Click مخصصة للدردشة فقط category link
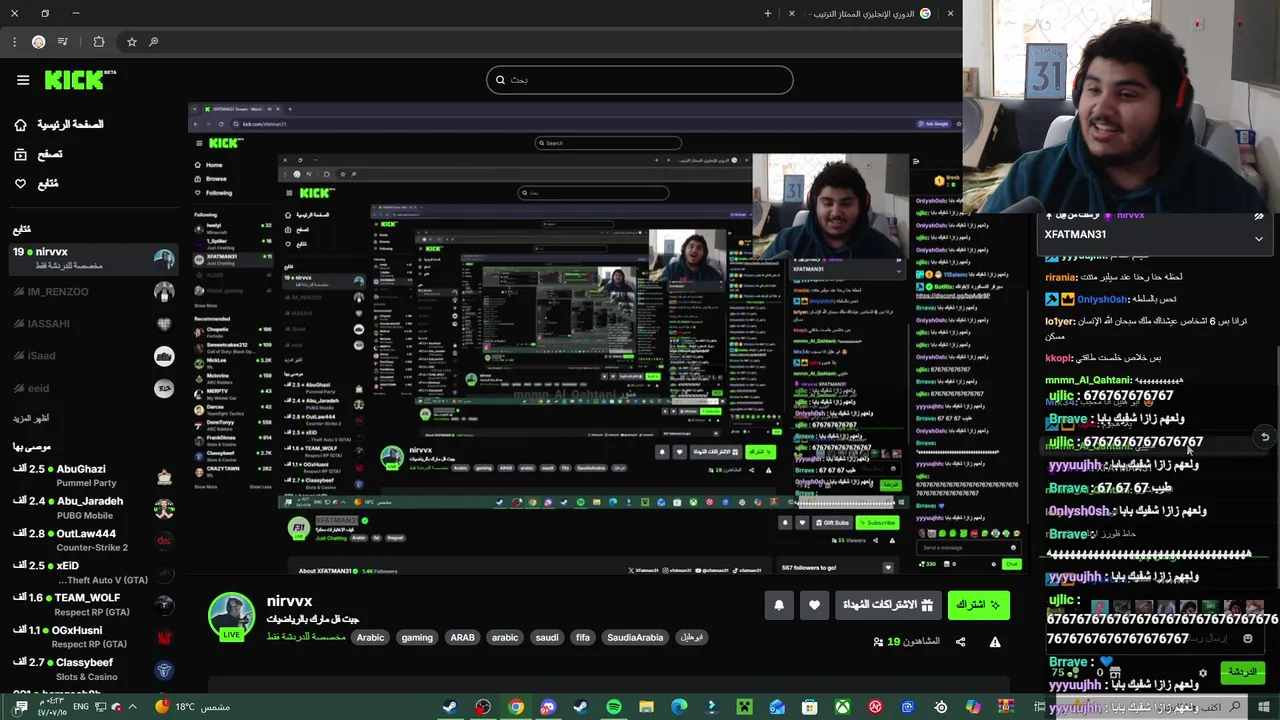This screenshot has width=1280, height=720. (x=306, y=637)
